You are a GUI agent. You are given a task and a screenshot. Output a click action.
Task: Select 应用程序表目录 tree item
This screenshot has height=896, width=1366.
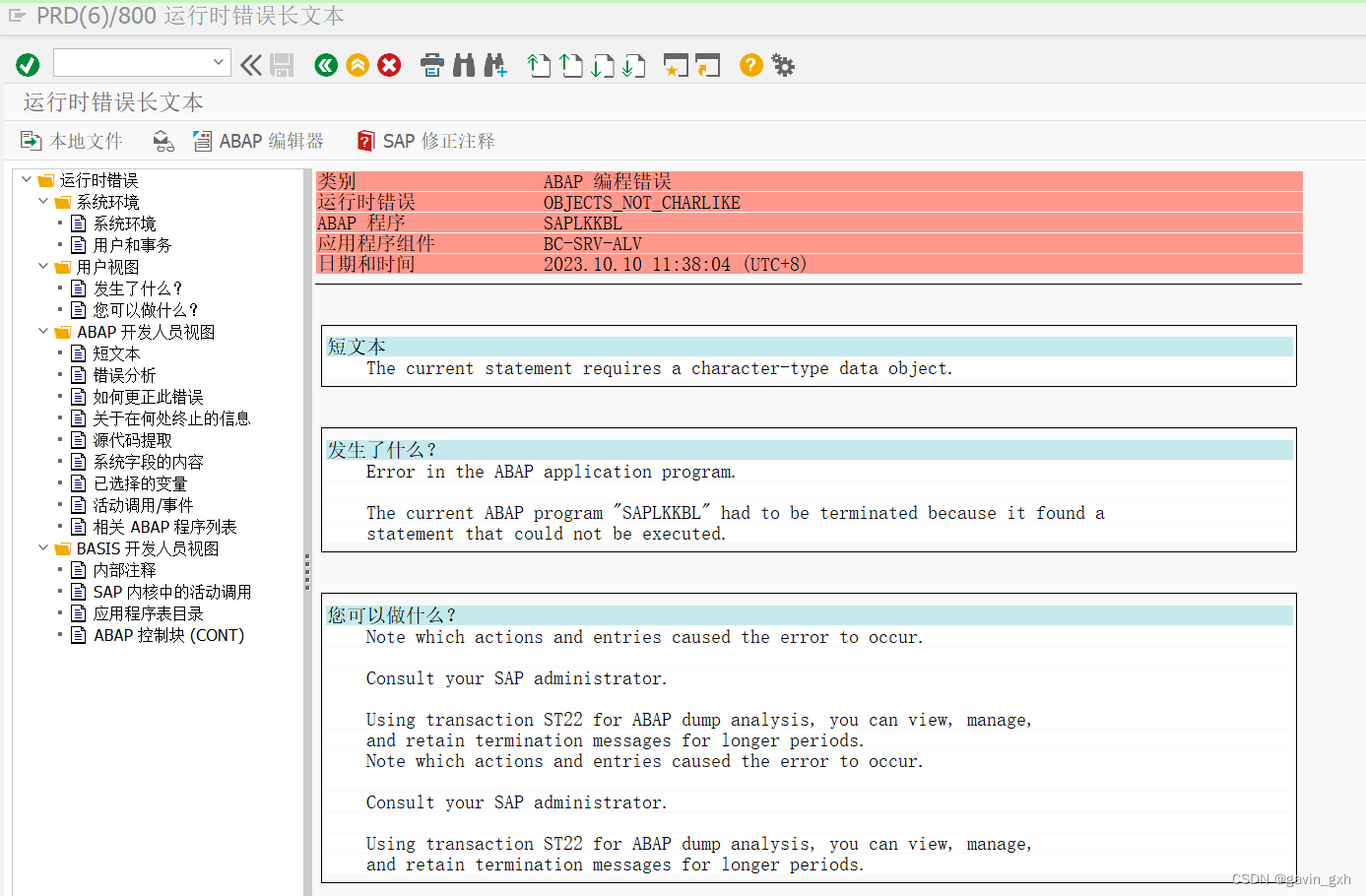[x=148, y=613]
